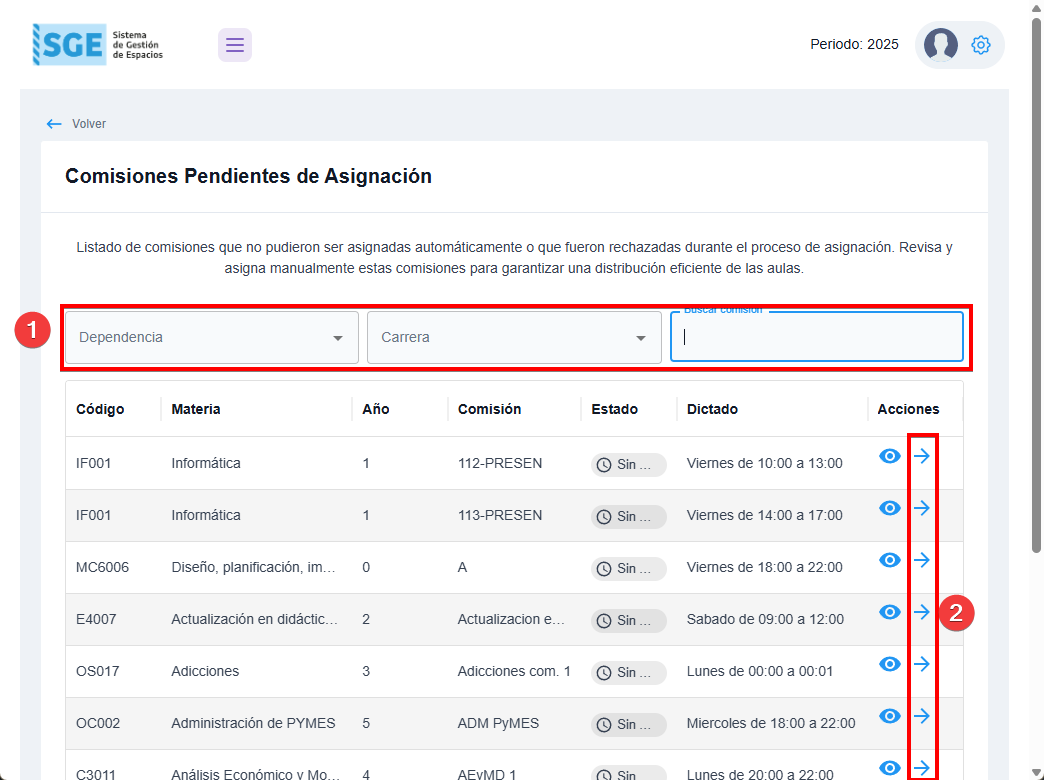Open the hamburger navigation menu
Screen dimensions: 1044x780
click(234, 45)
